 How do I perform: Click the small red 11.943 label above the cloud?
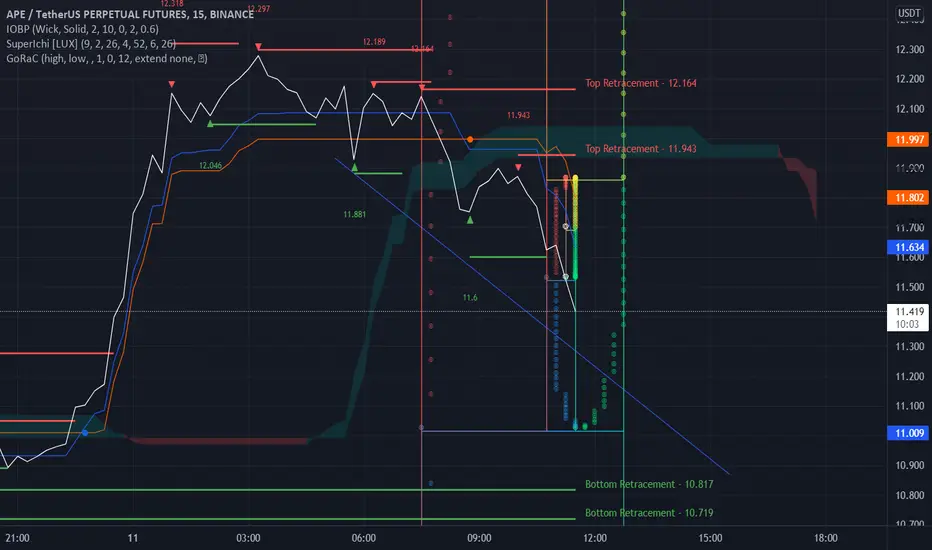[x=518, y=115]
